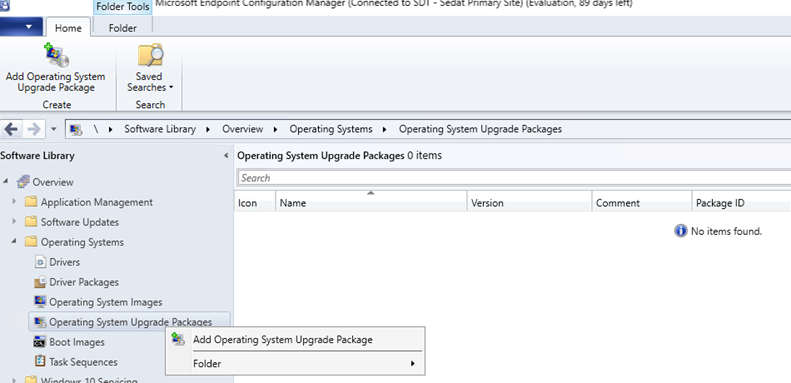Select the Application Management folder icon
791x383 pixels.
pyautogui.click(x=31, y=202)
